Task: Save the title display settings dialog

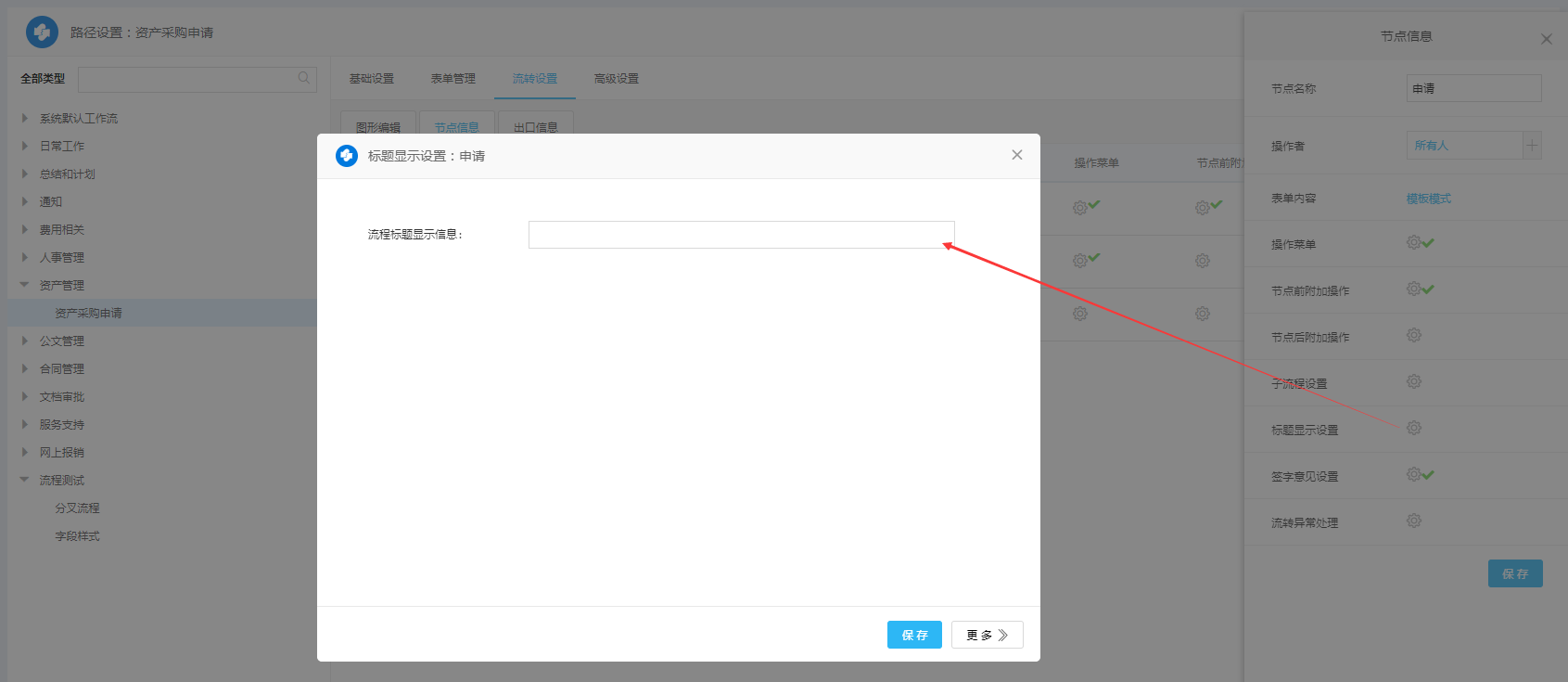Action: point(914,635)
